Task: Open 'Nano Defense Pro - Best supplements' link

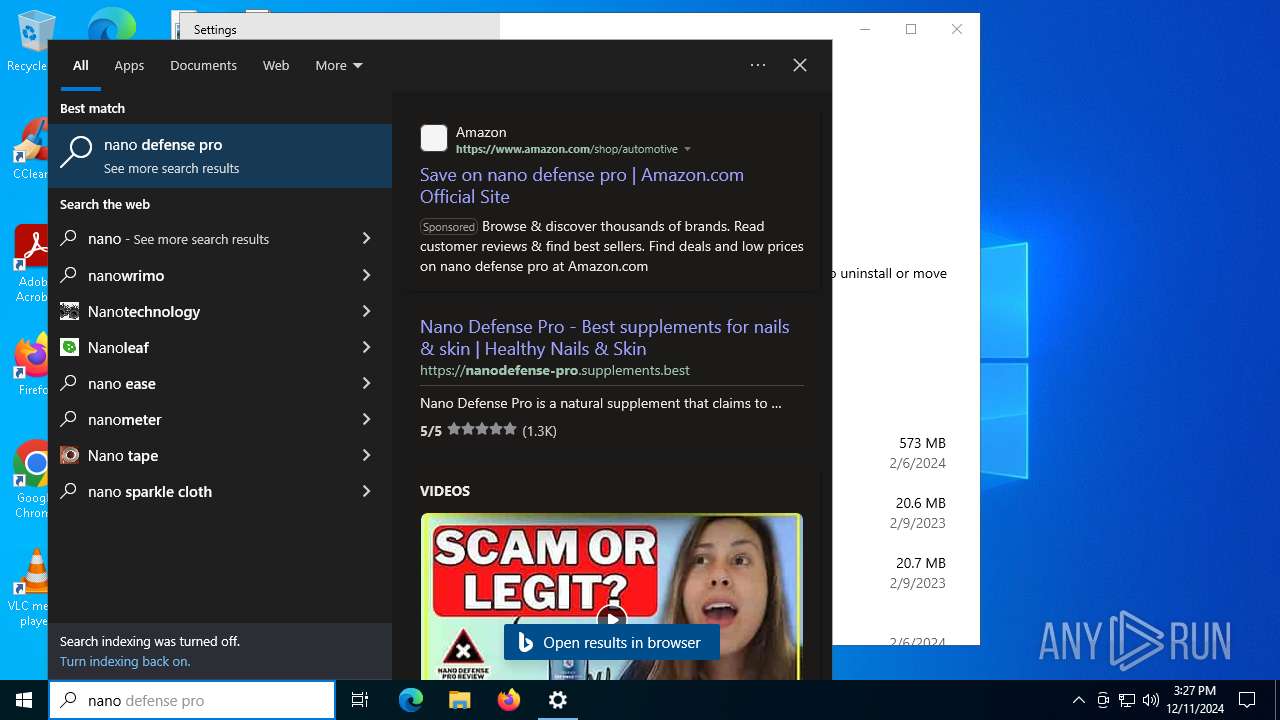Action: [x=605, y=337]
